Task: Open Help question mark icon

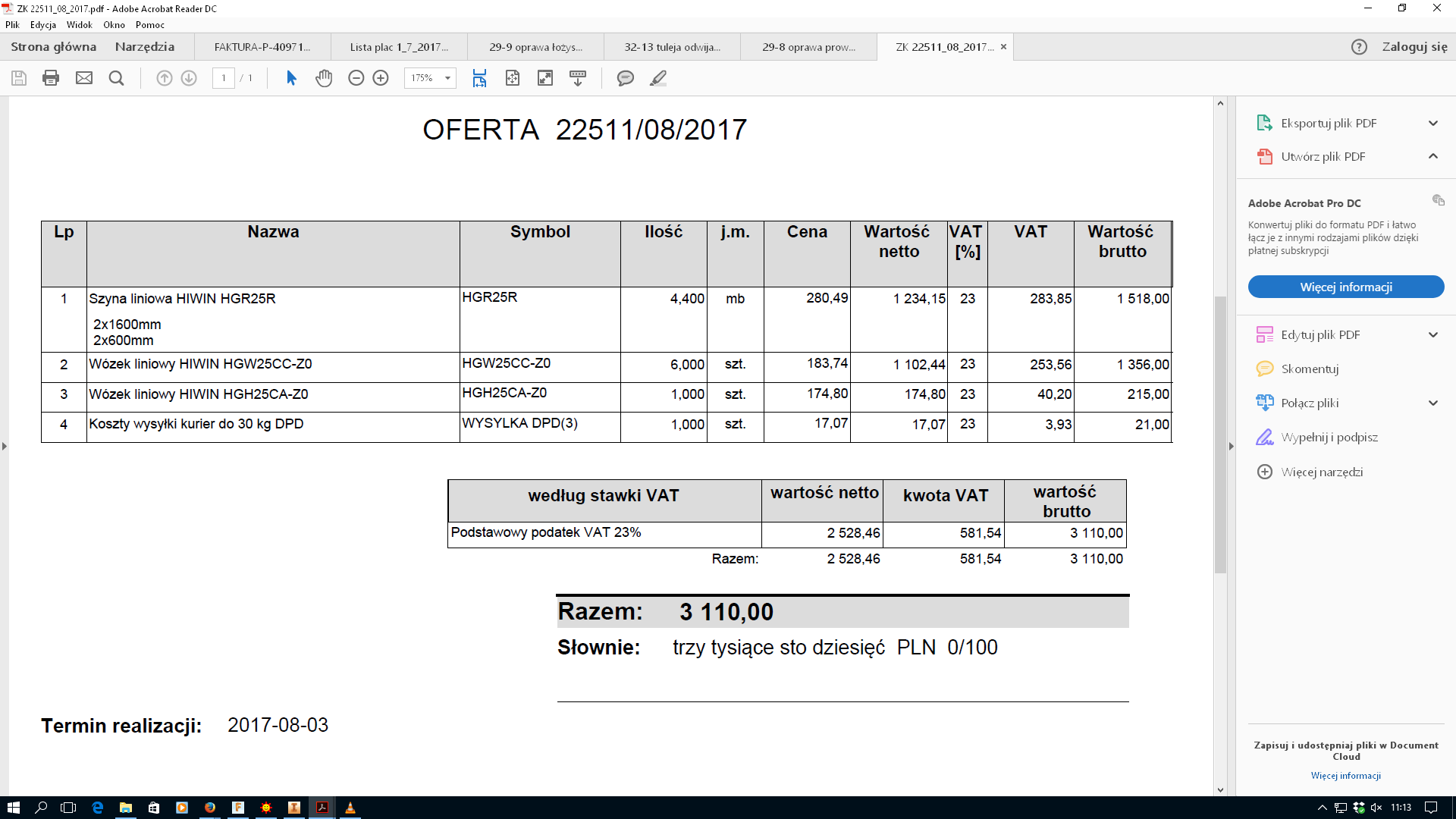Action: pyautogui.click(x=1359, y=47)
